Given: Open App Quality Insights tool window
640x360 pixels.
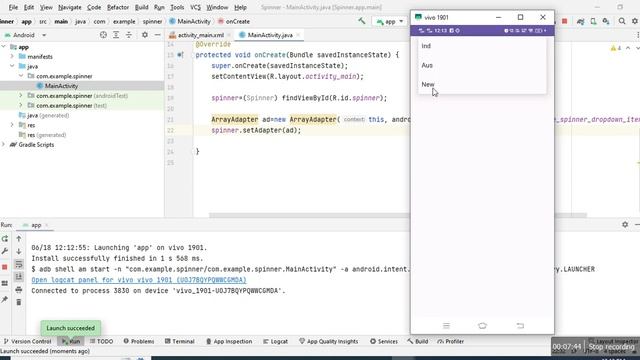Looking at the screenshot, I should (x=329, y=341).
